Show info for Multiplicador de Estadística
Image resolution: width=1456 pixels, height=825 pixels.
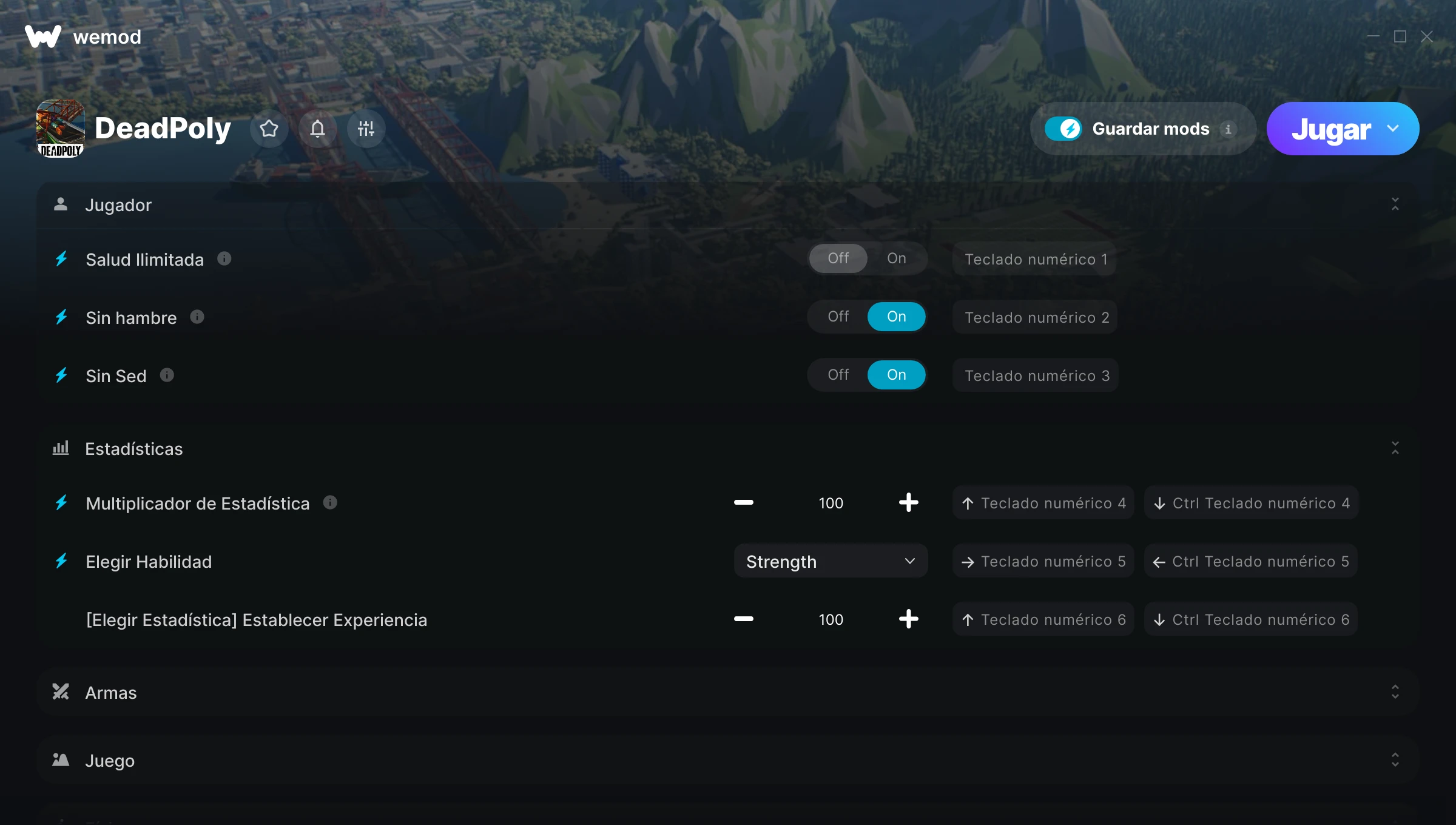[330, 502]
